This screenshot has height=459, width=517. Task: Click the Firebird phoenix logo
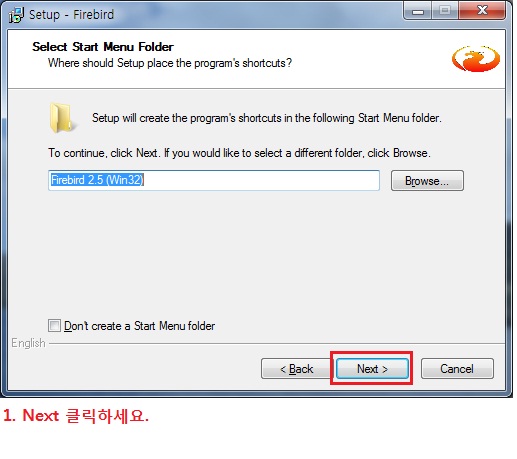476,59
